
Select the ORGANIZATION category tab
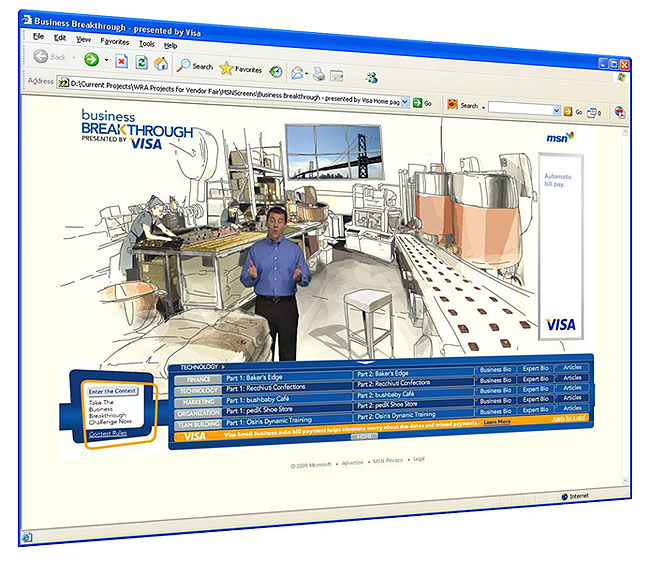pyautogui.click(x=199, y=413)
